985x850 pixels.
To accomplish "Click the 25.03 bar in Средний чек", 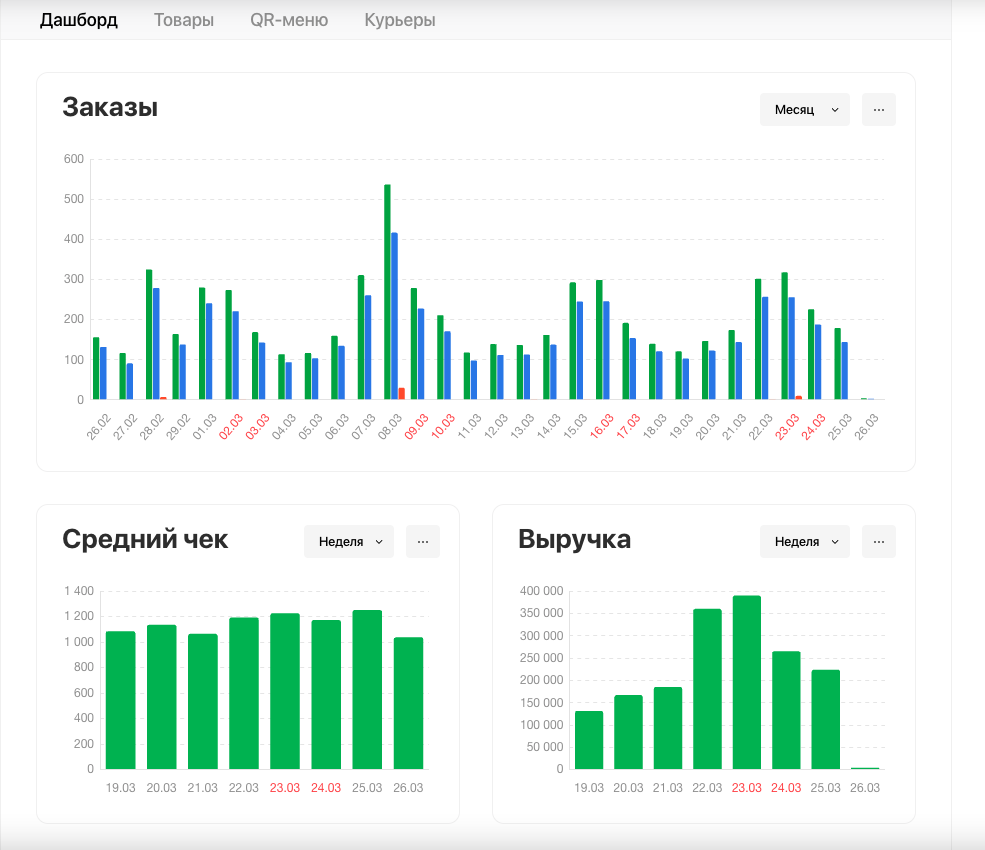I will (x=367, y=690).
